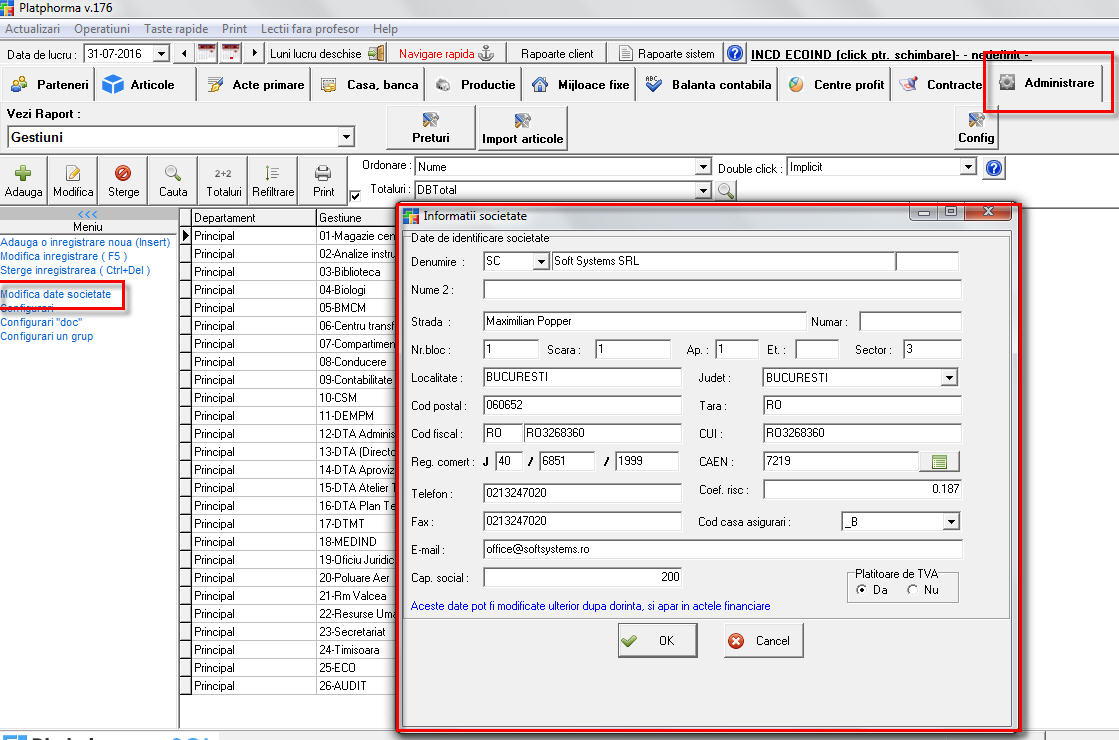Screen dimensions: 1119x740
Task: Click the Strada input field
Action: pyautogui.click(x=644, y=322)
